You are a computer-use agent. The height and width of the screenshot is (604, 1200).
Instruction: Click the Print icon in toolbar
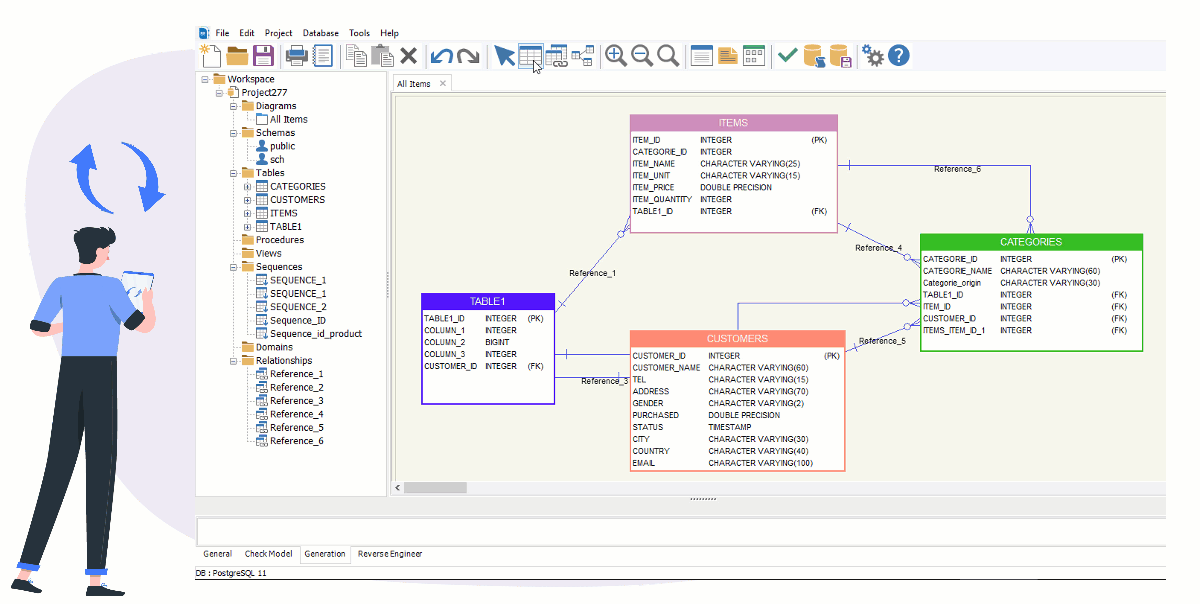point(296,56)
